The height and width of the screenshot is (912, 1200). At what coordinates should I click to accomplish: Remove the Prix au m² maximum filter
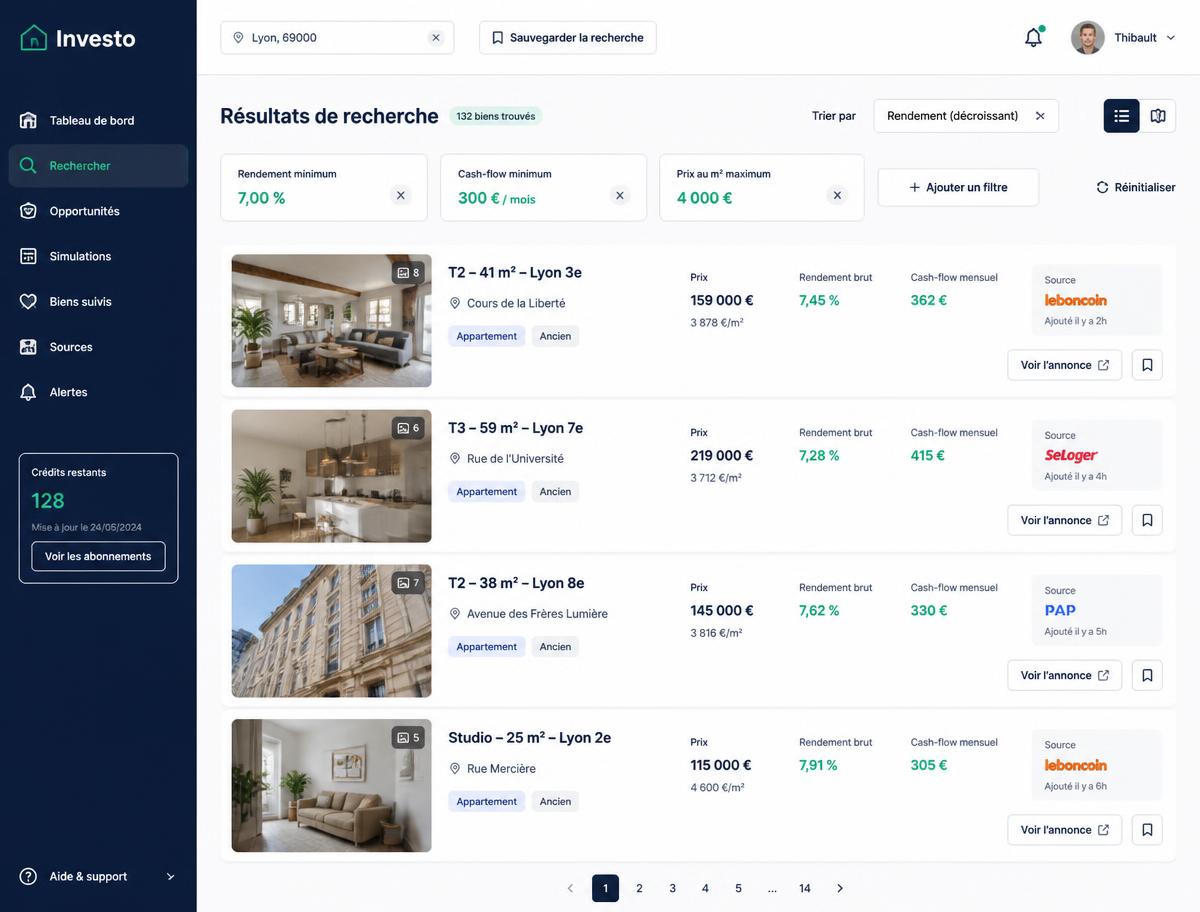(x=838, y=195)
